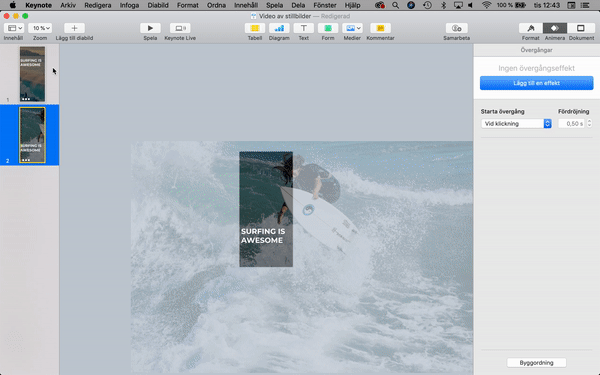Show the Format inspector
Viewport: 600px width, 375px height.
point(531,28)
